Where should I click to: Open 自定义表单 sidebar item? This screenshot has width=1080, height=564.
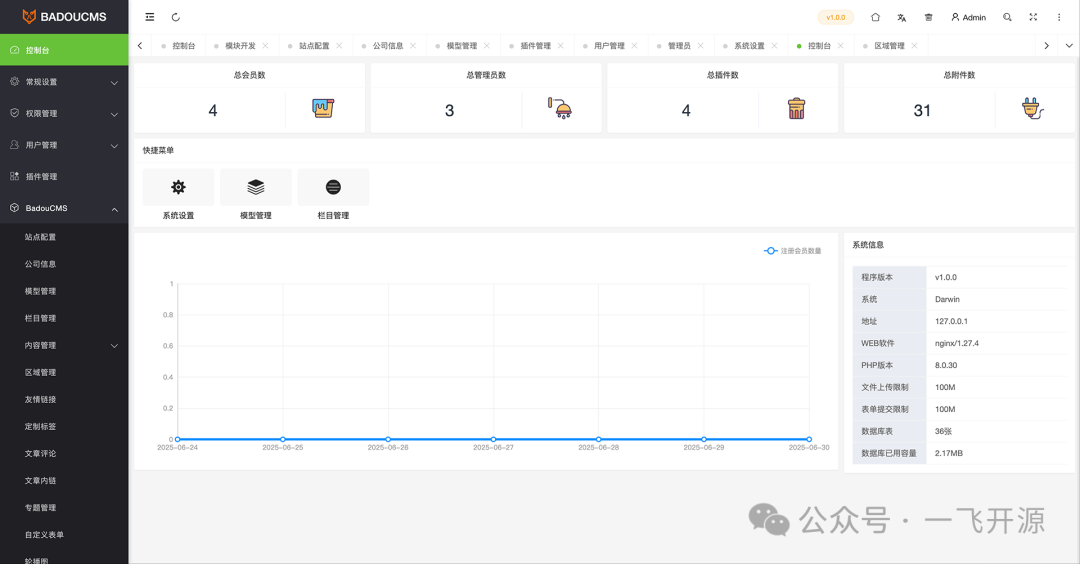pyautogui.click(x=64, y=535)
